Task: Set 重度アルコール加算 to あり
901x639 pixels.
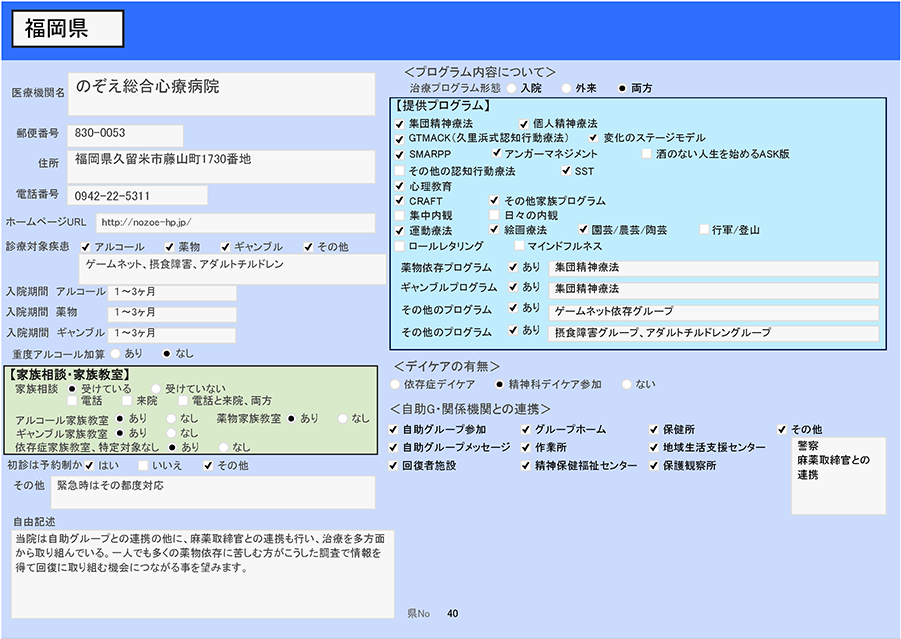Action: (x=116, y=353)
